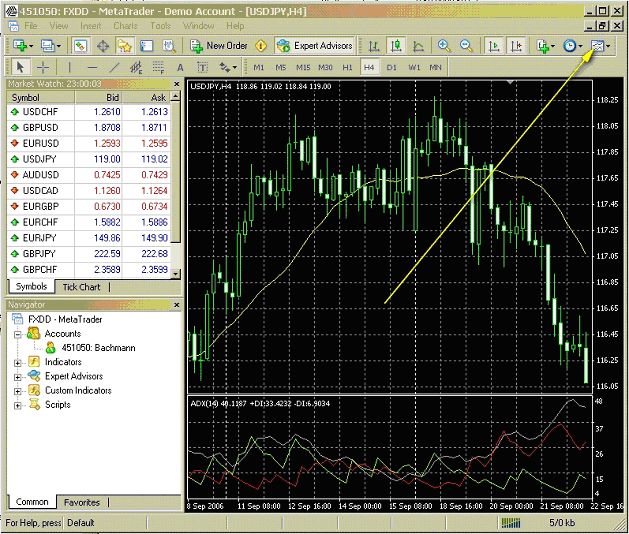Toggle the Navigator panel star button
The height and width of the screenshot is (534, 629).
(x=125, y=46)
